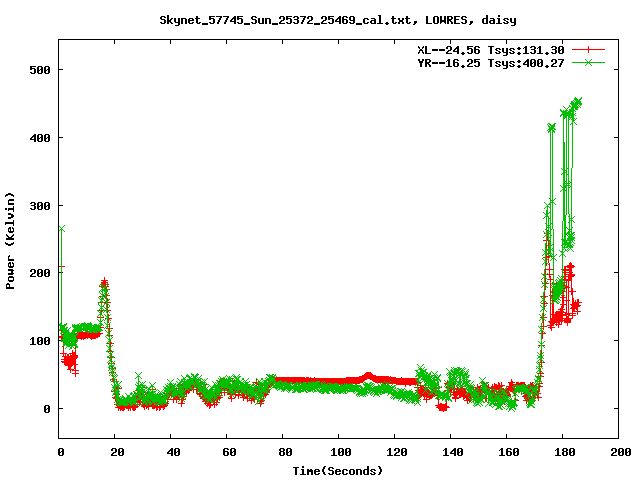Click the 200 tick label on x-axis

pos(619,452)
